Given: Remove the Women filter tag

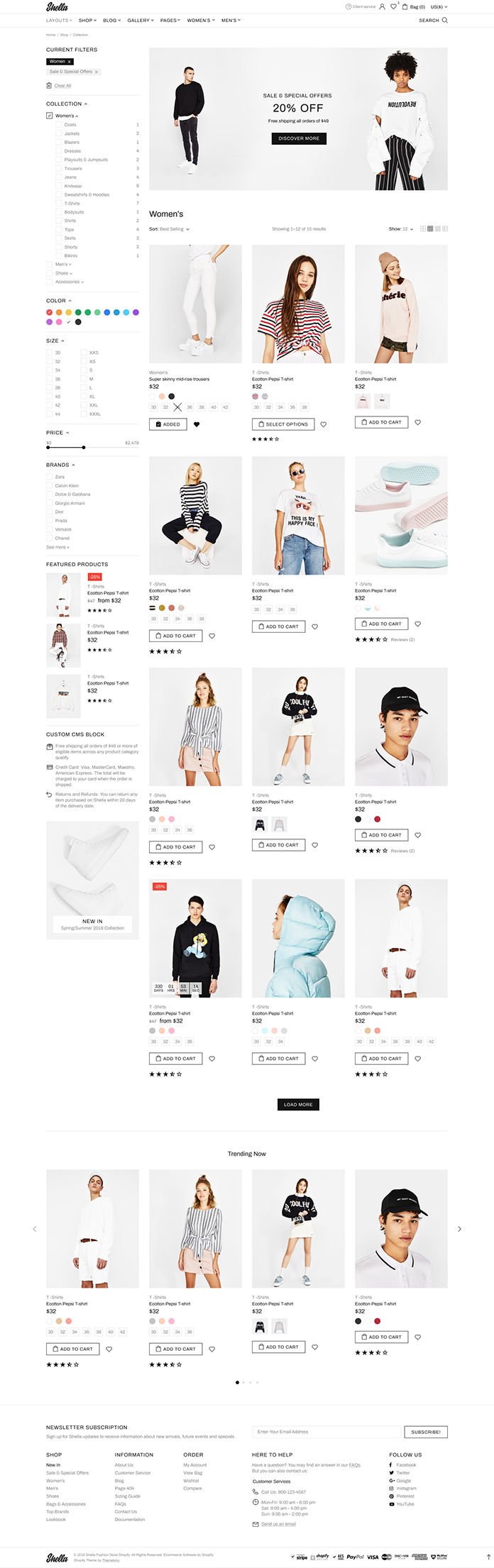Looking at the screenshot, I should click(x=70, y=62).
